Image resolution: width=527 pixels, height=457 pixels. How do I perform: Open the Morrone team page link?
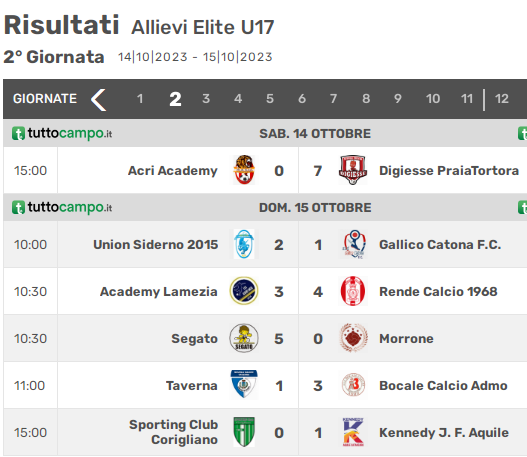[x=406, y=338]
